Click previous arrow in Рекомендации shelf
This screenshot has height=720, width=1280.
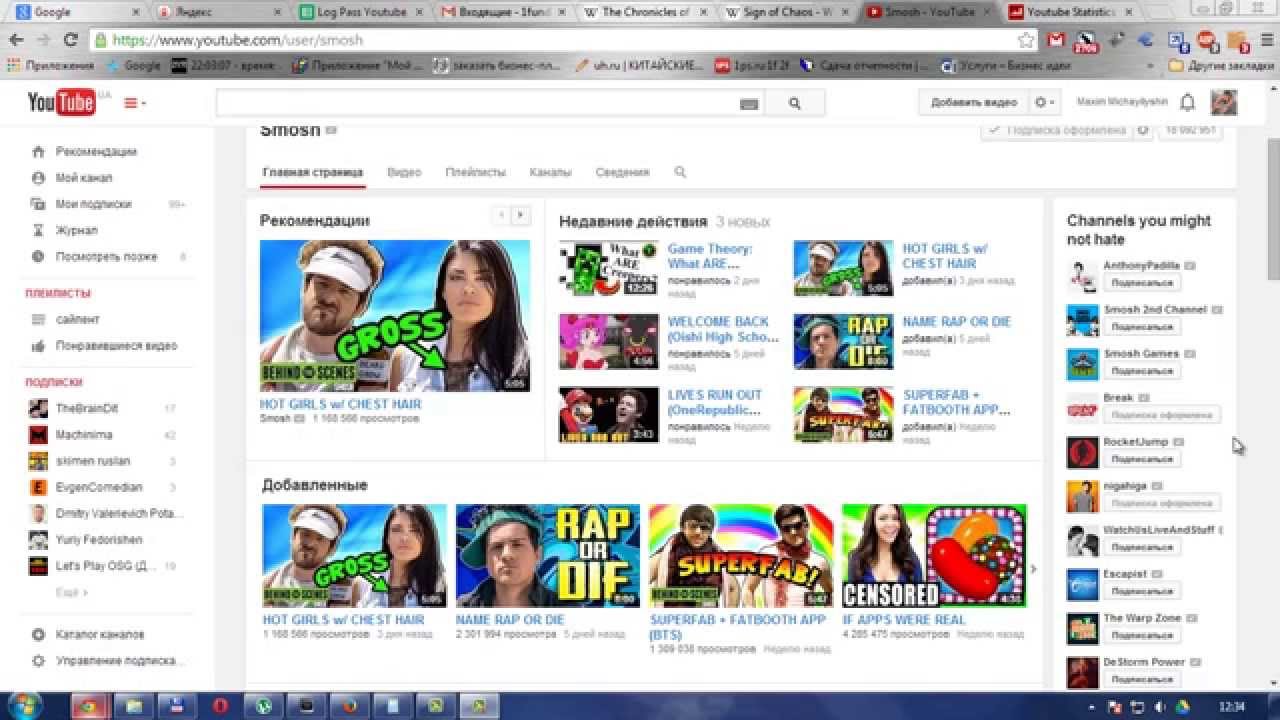[501, 215]
